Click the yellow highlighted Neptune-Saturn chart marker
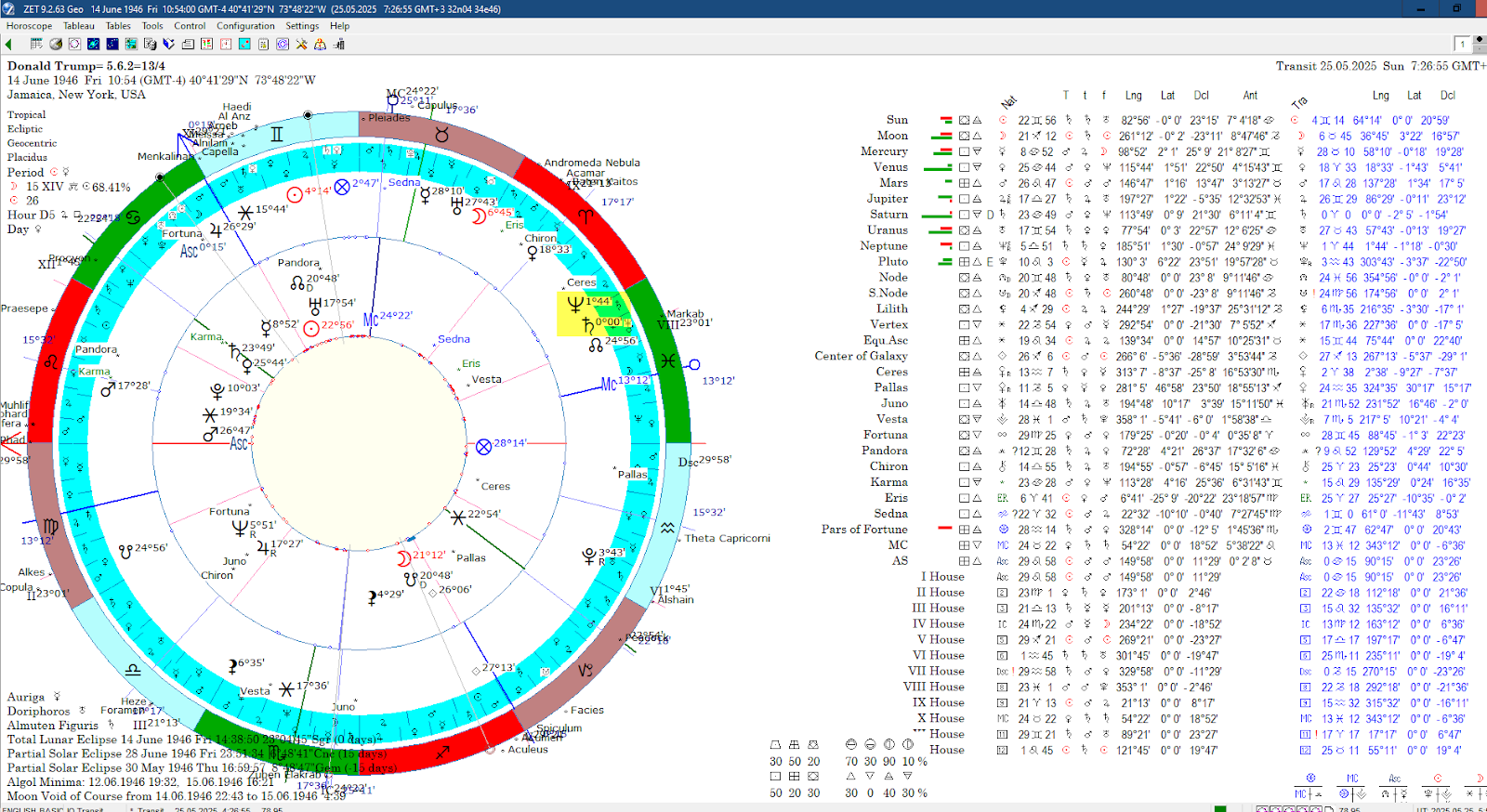 594,313
